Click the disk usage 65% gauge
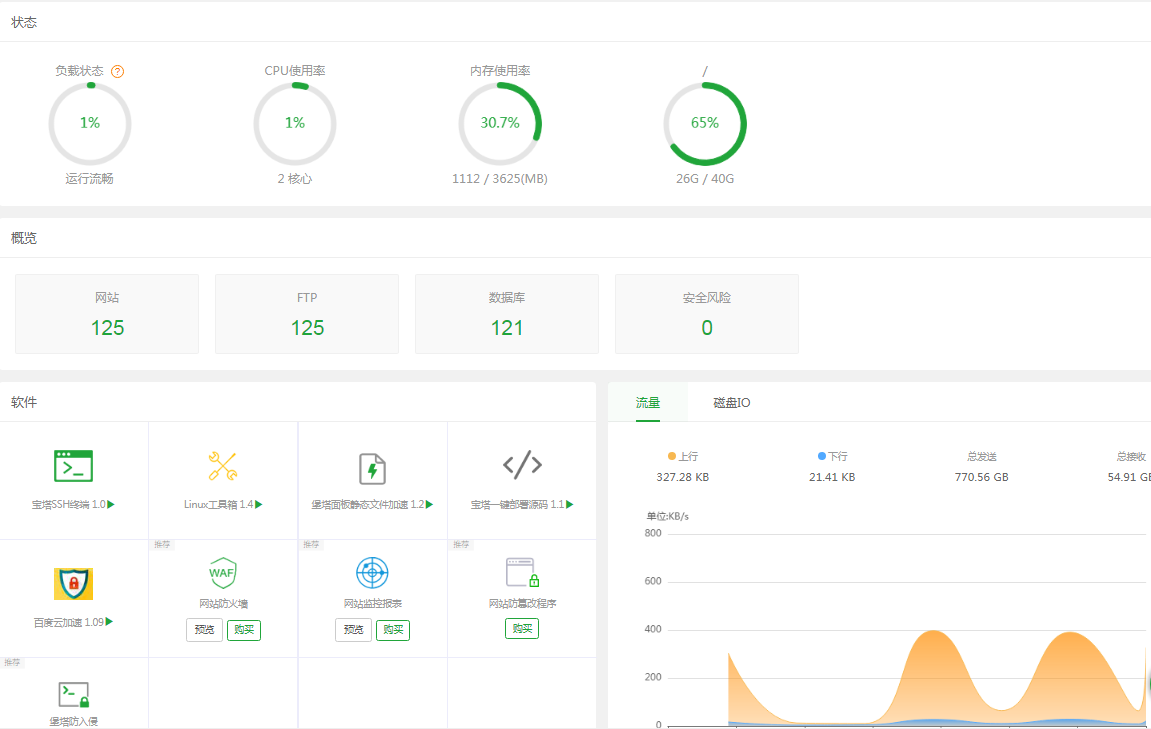 coord(705,123)
